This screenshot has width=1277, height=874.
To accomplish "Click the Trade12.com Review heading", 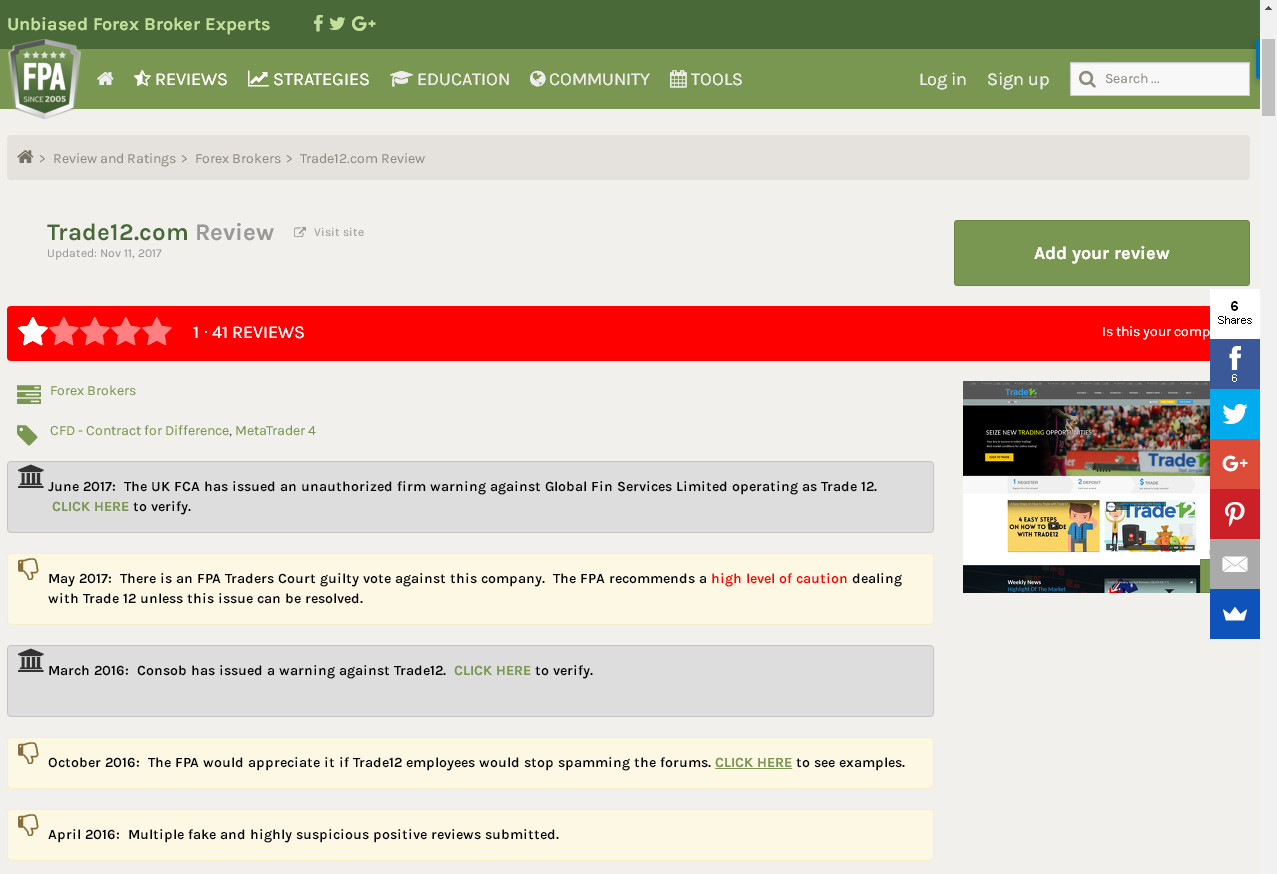I will 160,232.
